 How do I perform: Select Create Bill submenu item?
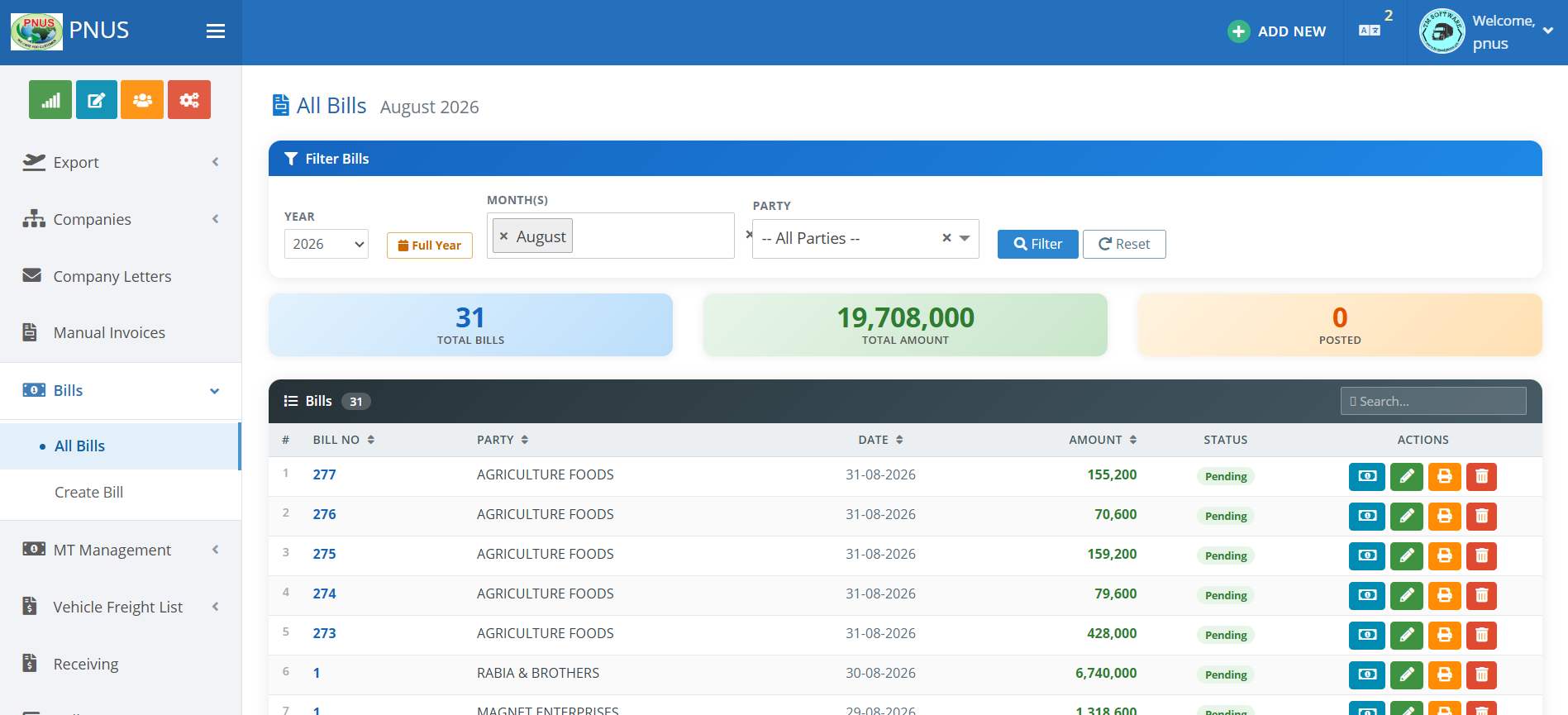[121, 493]
